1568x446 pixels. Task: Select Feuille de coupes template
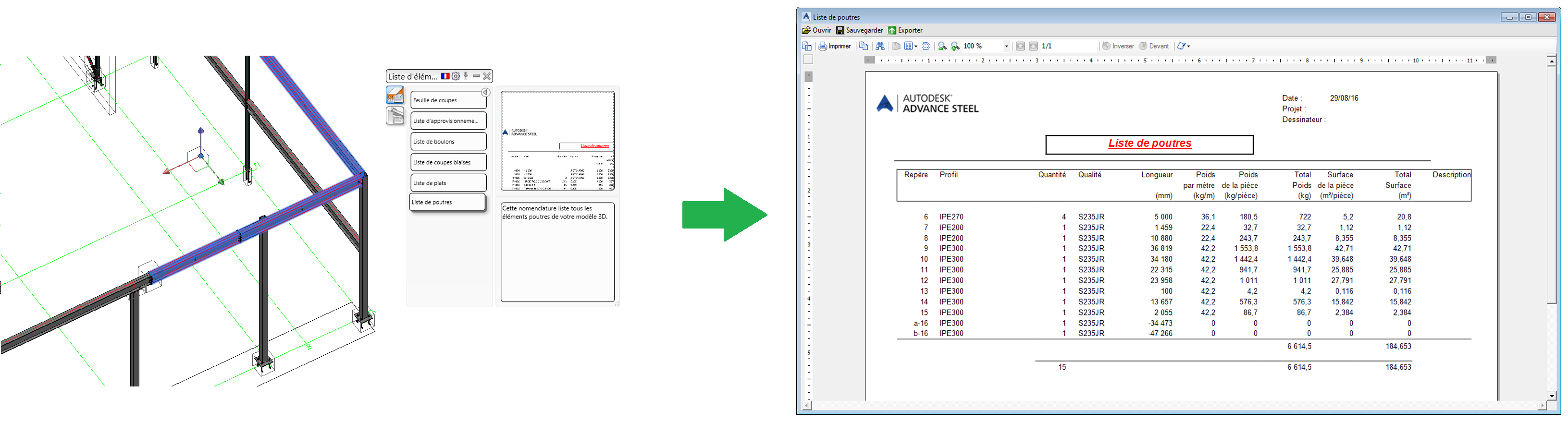(x=449, y=100)
